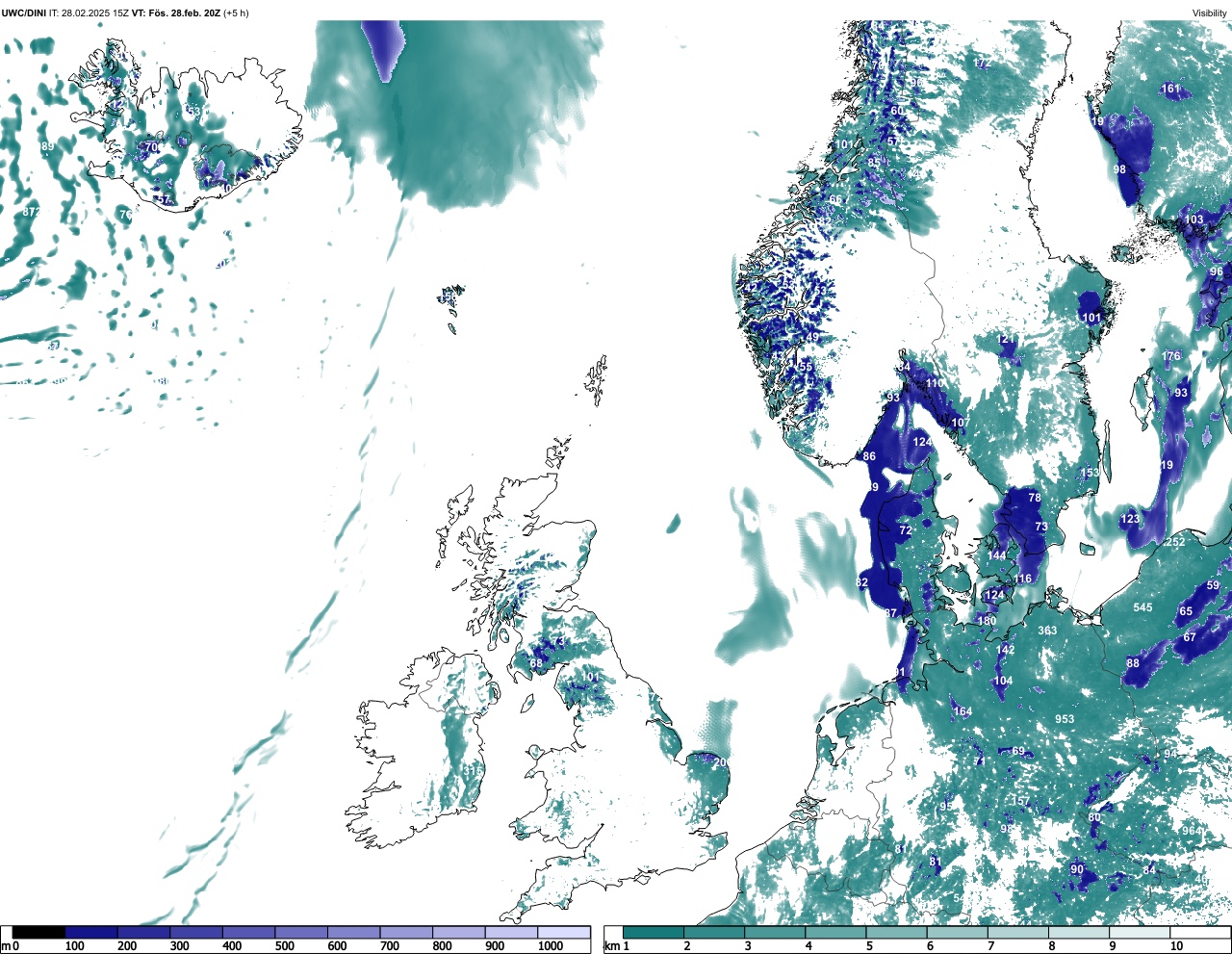Screen dimensions: 1232x954
Task: Click the visibility value 172 in northern Sweden
Action: click(x=981, y=64)
